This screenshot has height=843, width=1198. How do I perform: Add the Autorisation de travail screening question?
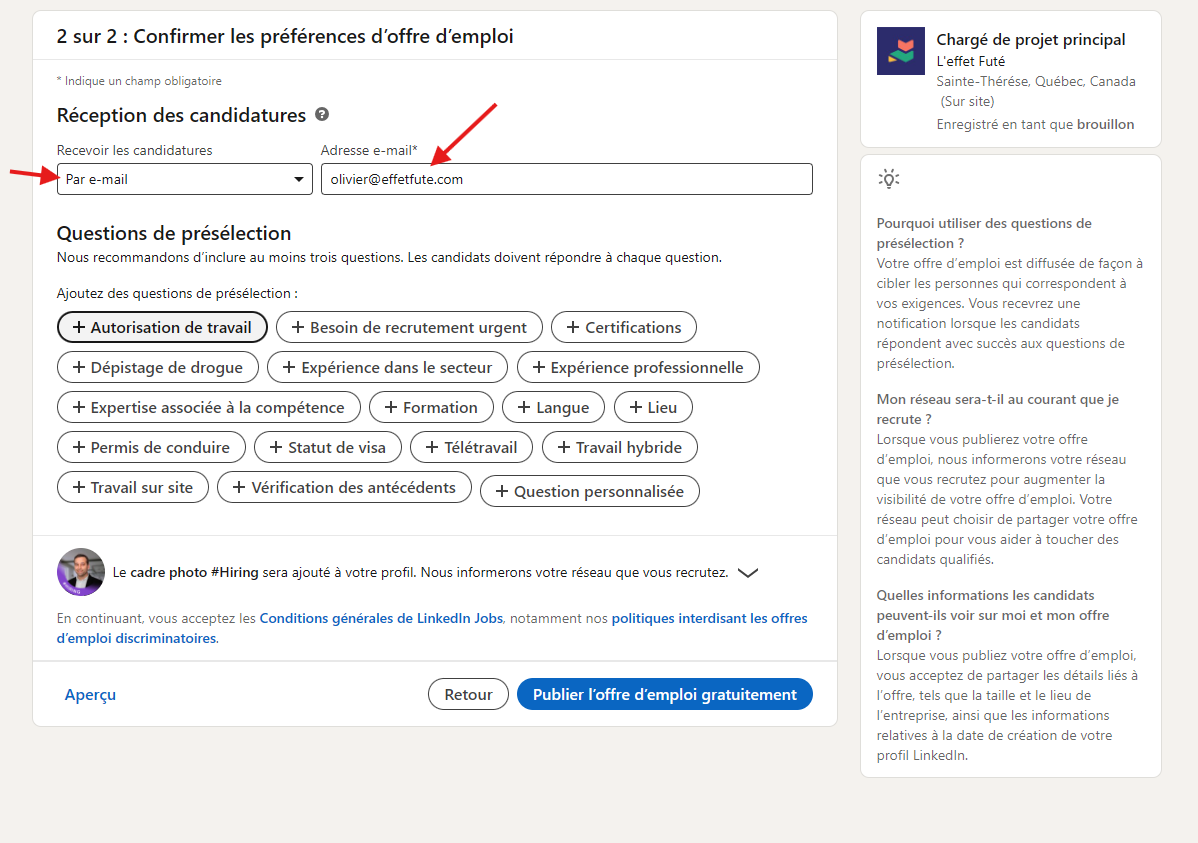(162, 327)
